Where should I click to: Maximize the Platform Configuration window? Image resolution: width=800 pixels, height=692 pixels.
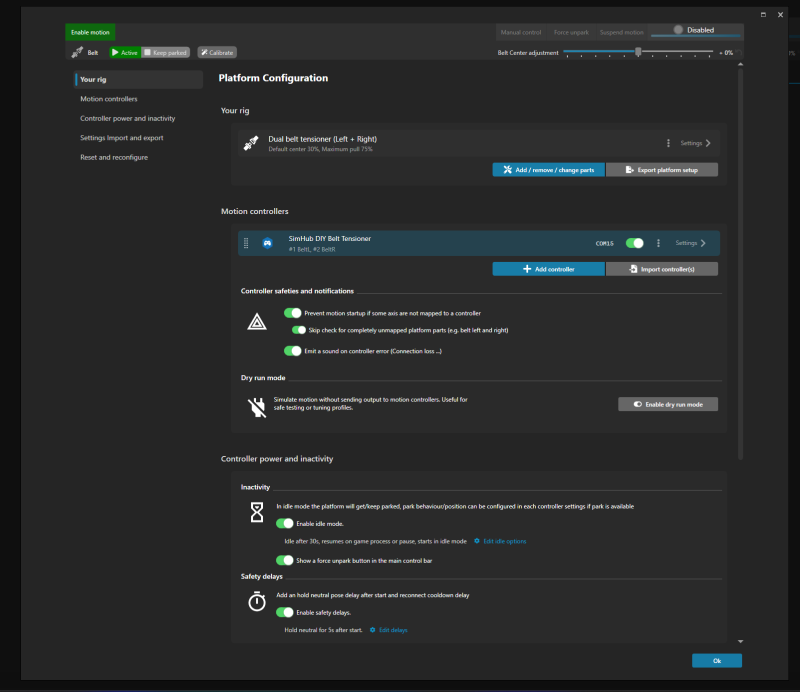[x=763, y=15]
